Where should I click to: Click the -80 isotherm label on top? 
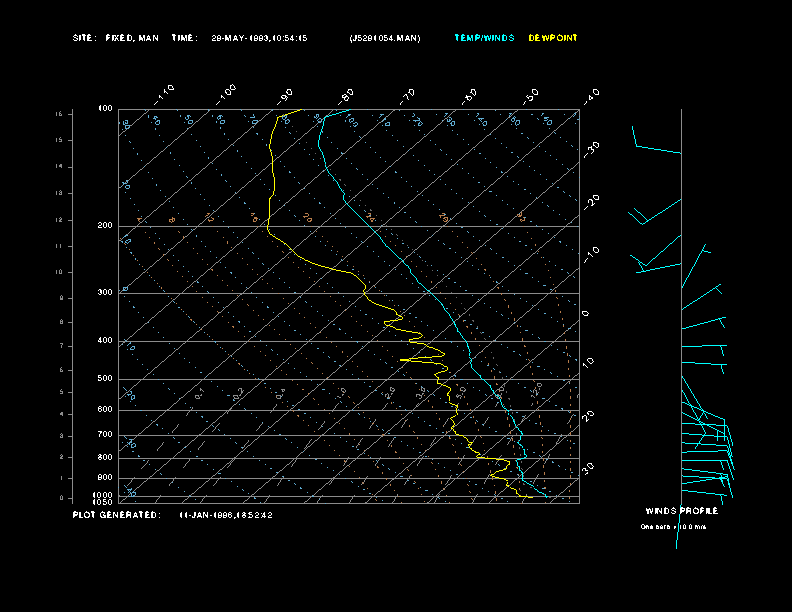pyautogui.click(x=346, y=96)
